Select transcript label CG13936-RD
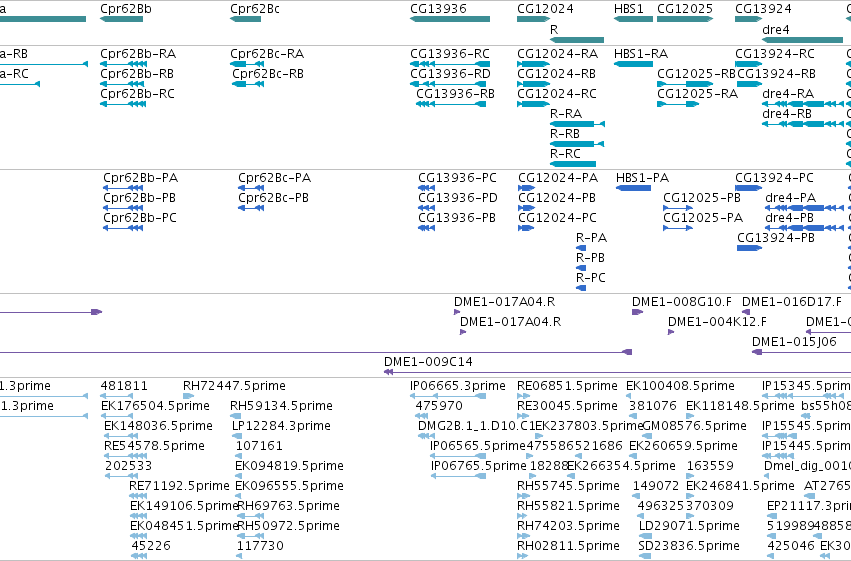This screenshot has height=561, width=851. (x=450, y=74)
